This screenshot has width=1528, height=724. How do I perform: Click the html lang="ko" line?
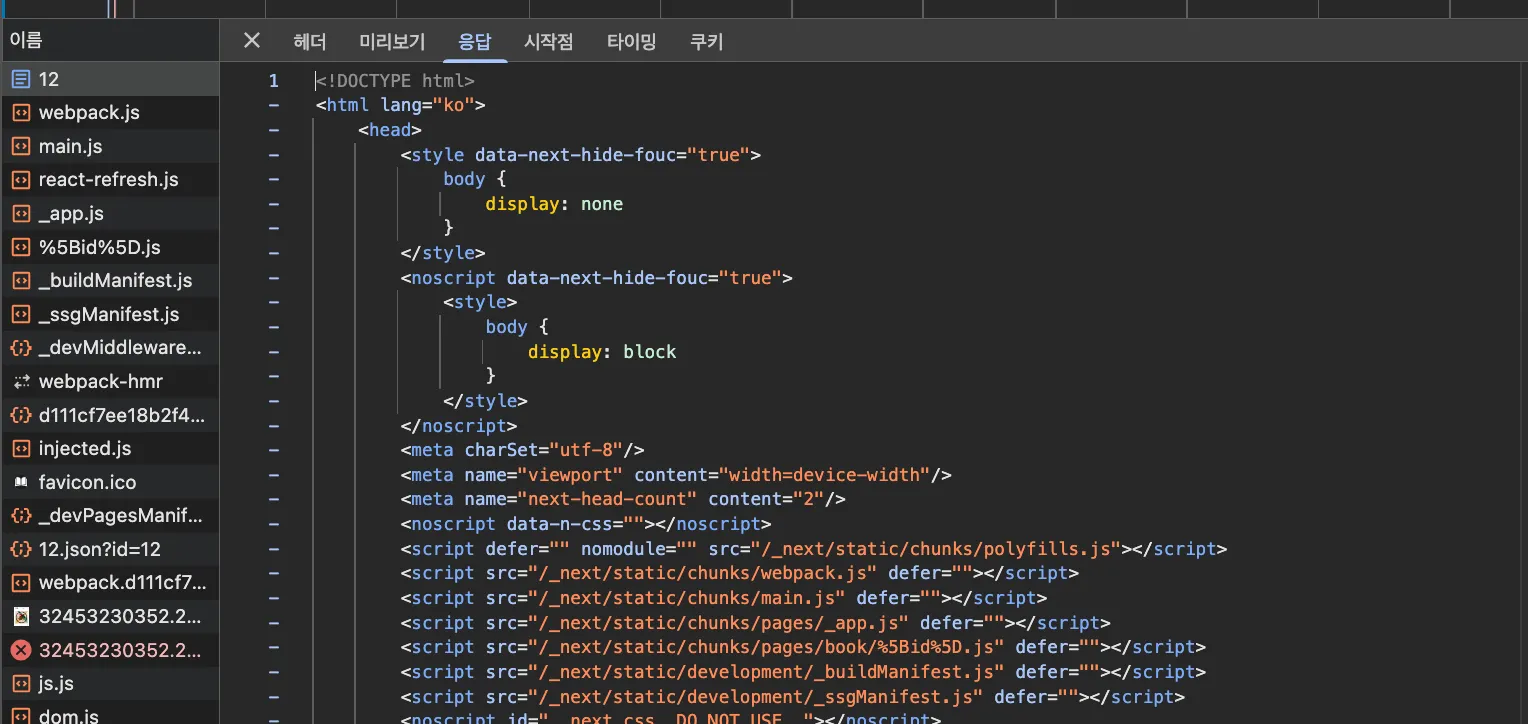(401, 105)
